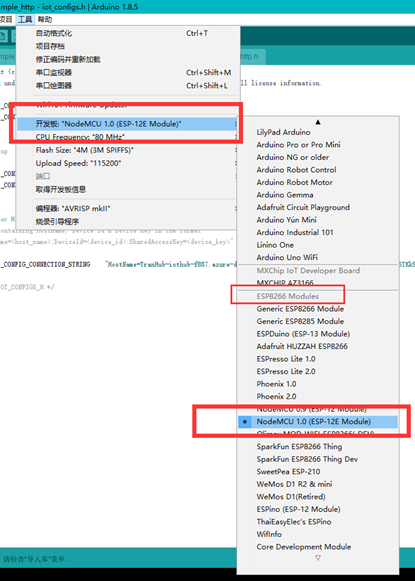Image resolution: width=415 pixels, height=581 pixels.
Task: Choose WeMos D1 R2 & mini
Action: click(318, 484)
